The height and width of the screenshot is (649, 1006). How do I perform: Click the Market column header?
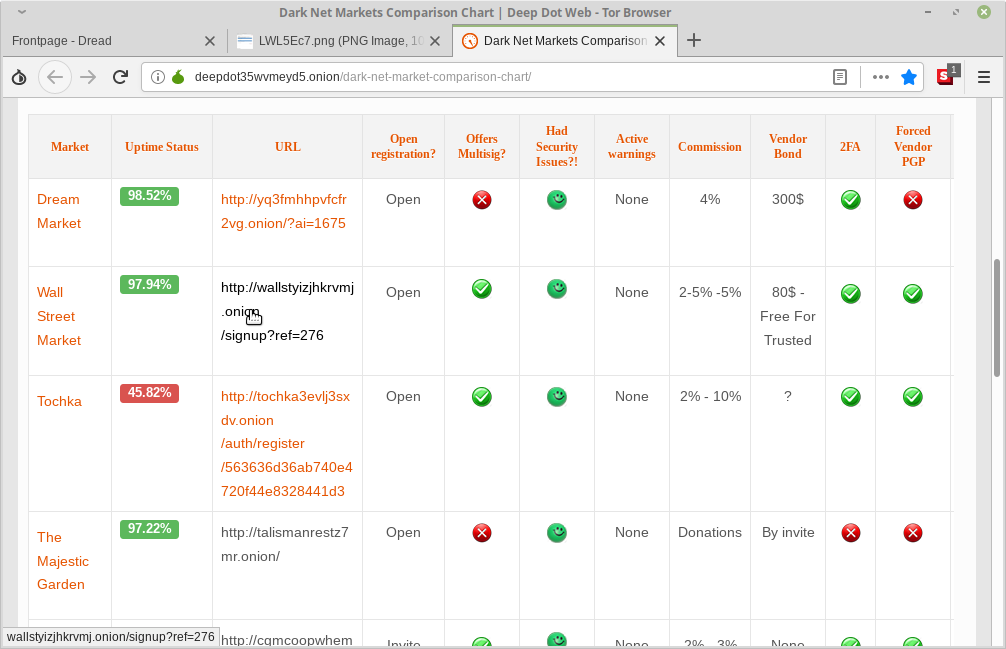point(70,147)
